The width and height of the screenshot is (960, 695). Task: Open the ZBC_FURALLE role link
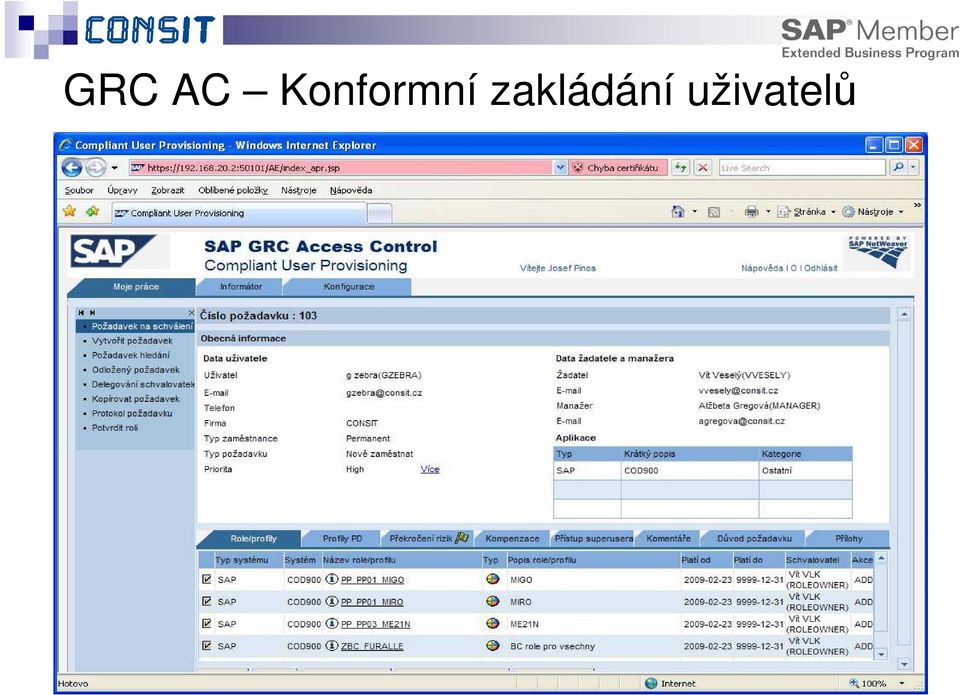(372, 646)
